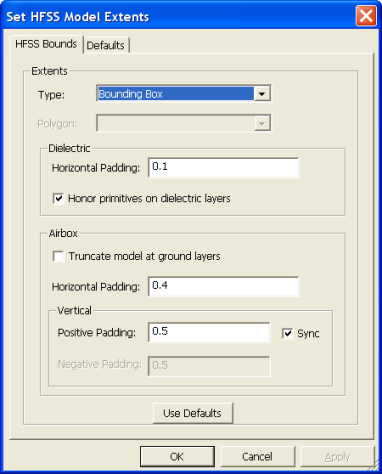Screen dimensions: 382x474
Task: Click the Positive Padding input field
Action: [x=209, y=332]
